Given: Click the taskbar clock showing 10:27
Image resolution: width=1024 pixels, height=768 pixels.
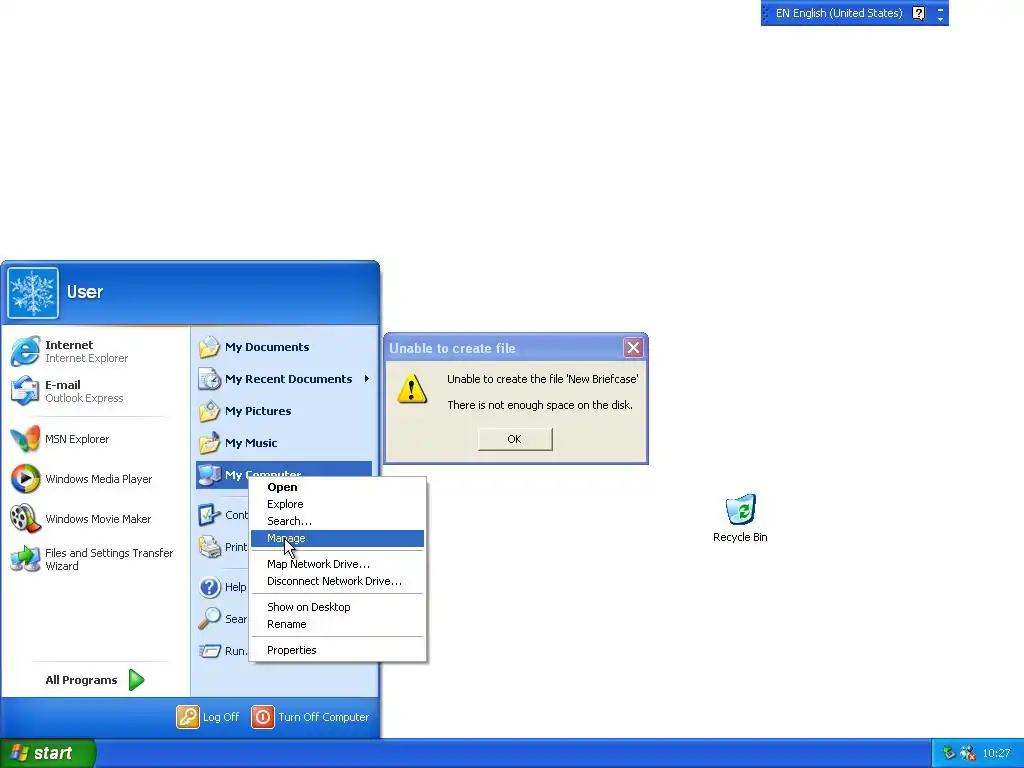Looking at the screenshot, I should click(996, 753).
